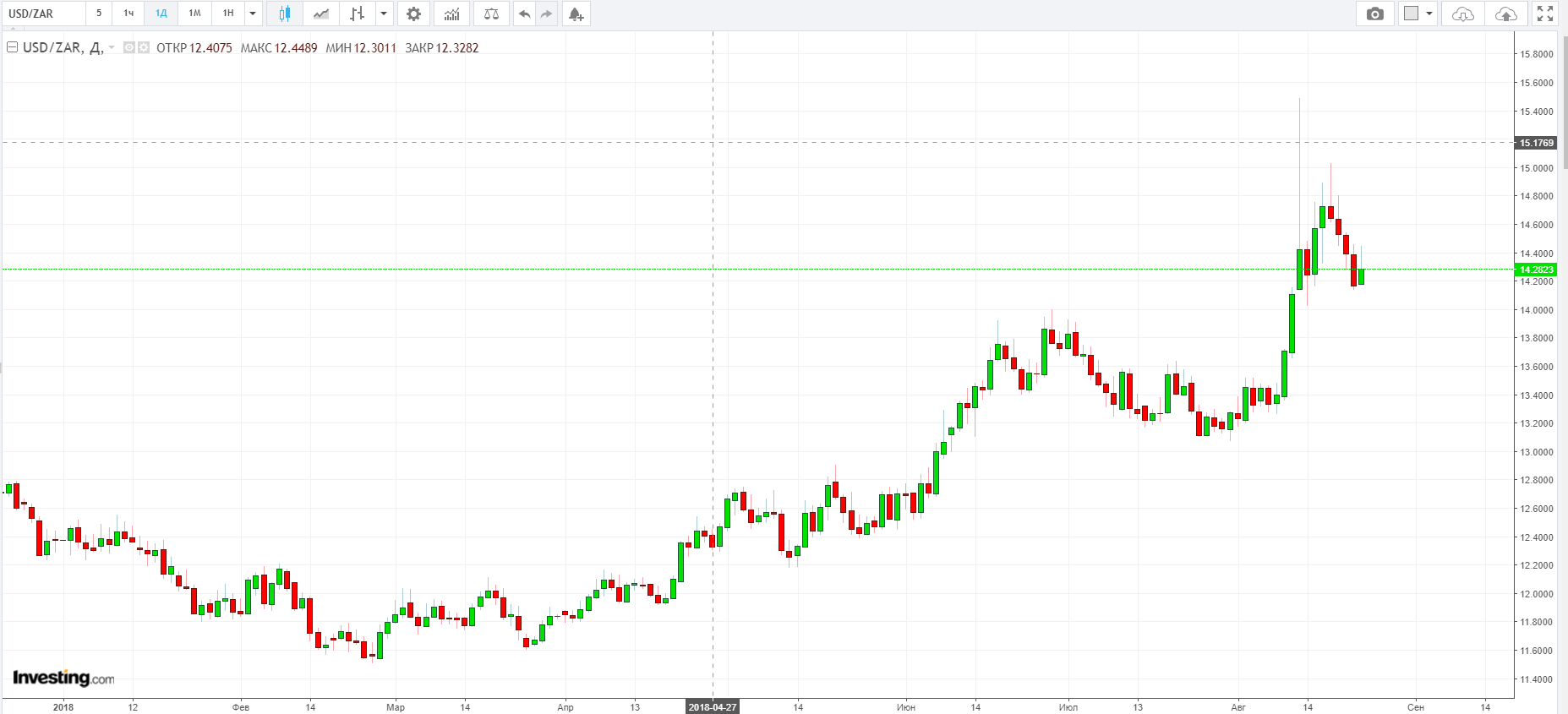This screenshot has height=714, width=1568.
Task: Switch to the line chart style icon
Action: pyautogui.click(x=321, y=14)
